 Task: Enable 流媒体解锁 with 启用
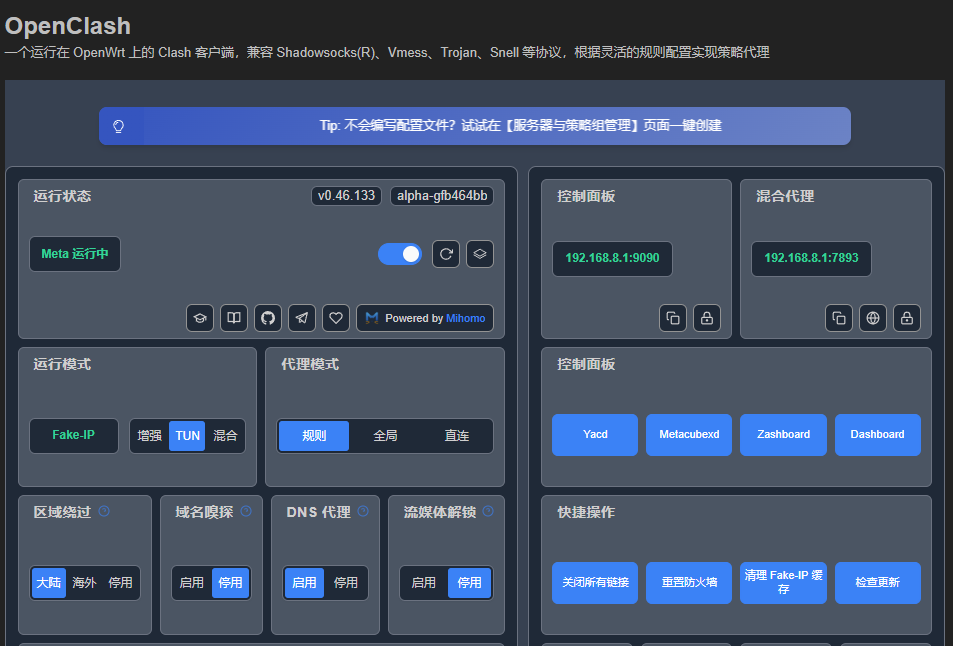click(424, 583)
